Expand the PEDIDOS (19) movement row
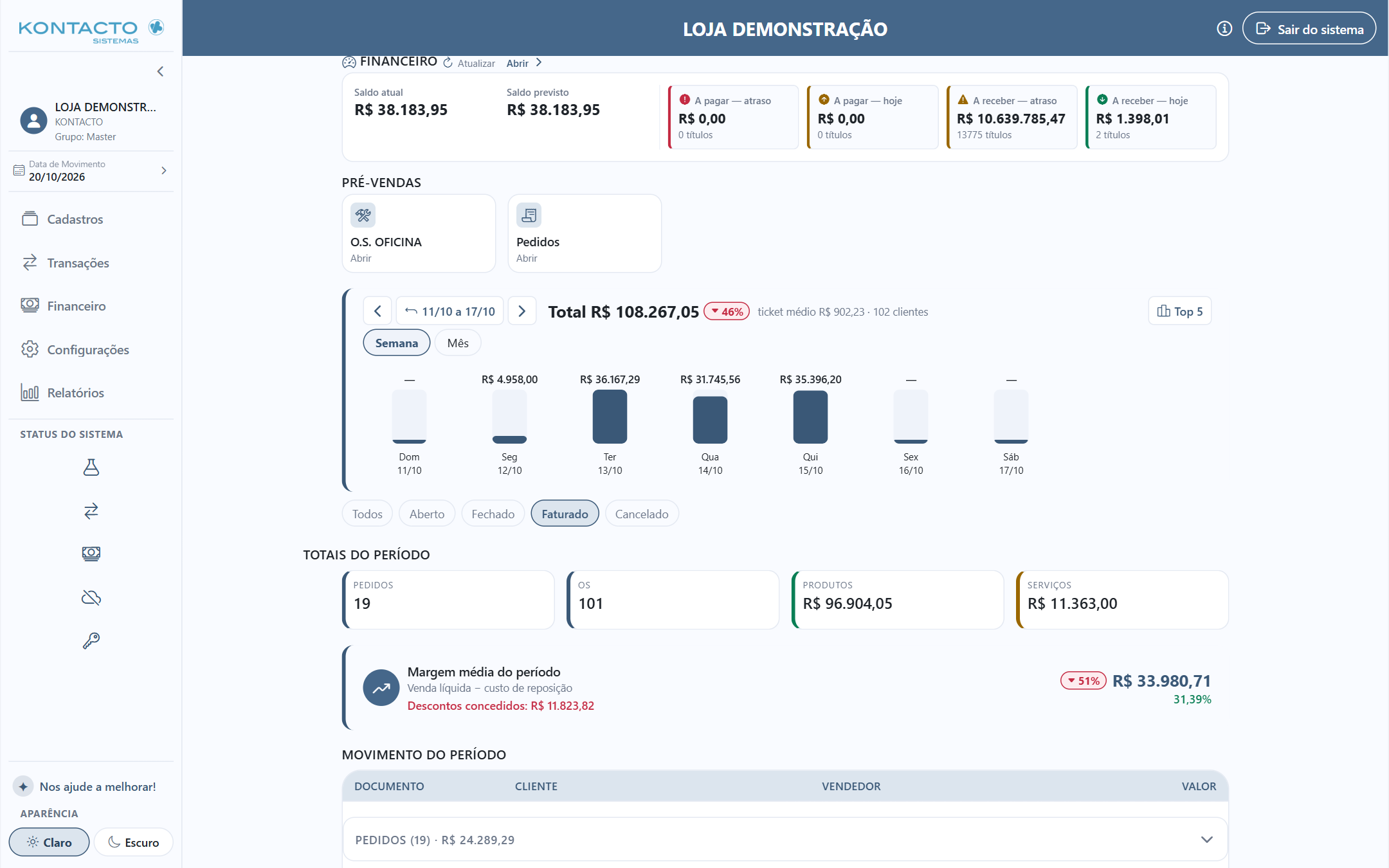Image resolution: width=1389 pixels, height=868 pixels. pos(785,840)
